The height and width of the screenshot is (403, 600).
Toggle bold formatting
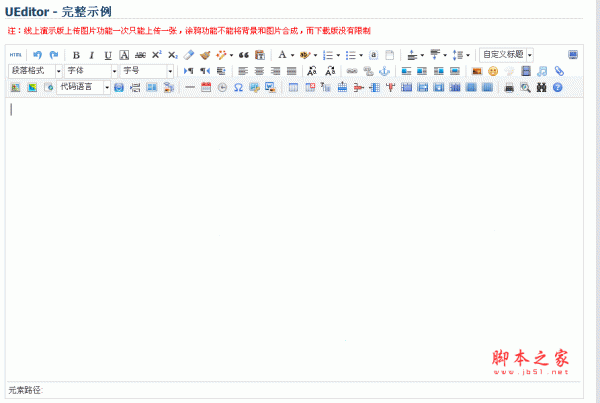[76, 55]
